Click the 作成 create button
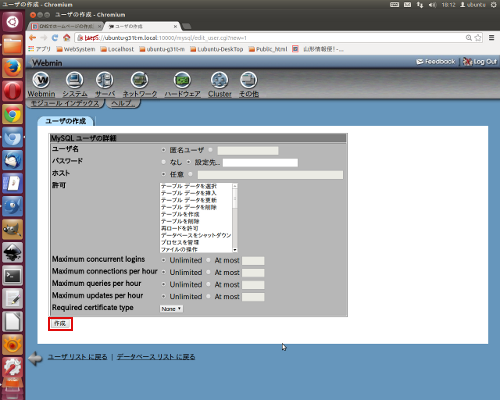Image resolution: width=500 pixels, height=400 pixels. tap(60, 324)
